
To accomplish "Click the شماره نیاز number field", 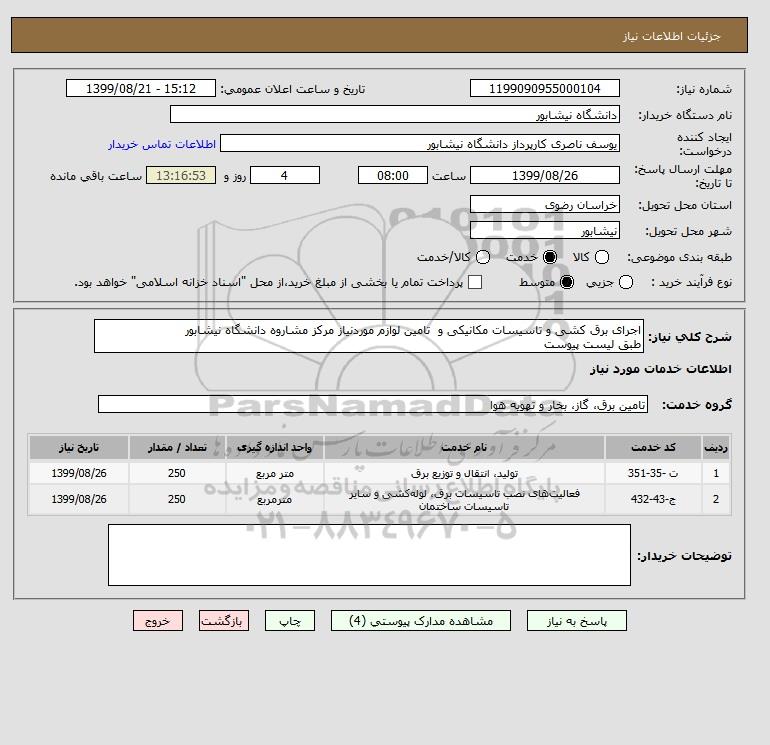I will pyautogui.click(x=545, y=88).
